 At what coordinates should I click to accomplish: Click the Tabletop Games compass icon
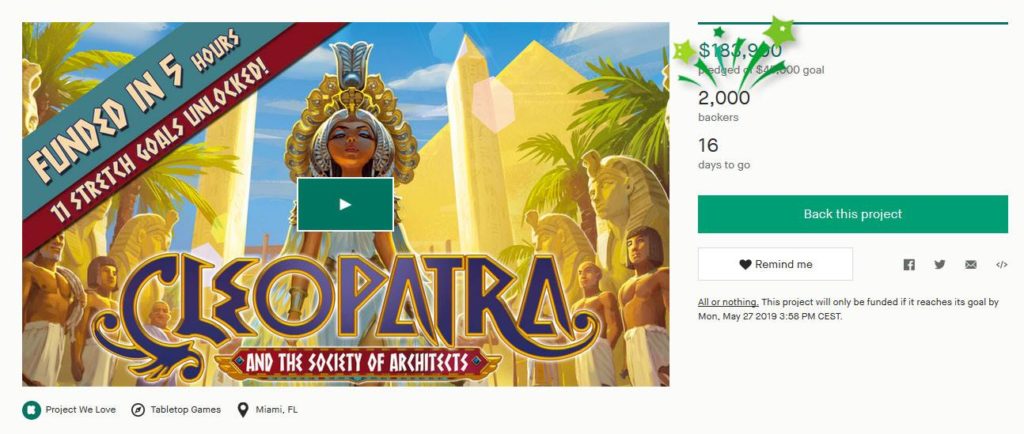click(x=138, y=410)
